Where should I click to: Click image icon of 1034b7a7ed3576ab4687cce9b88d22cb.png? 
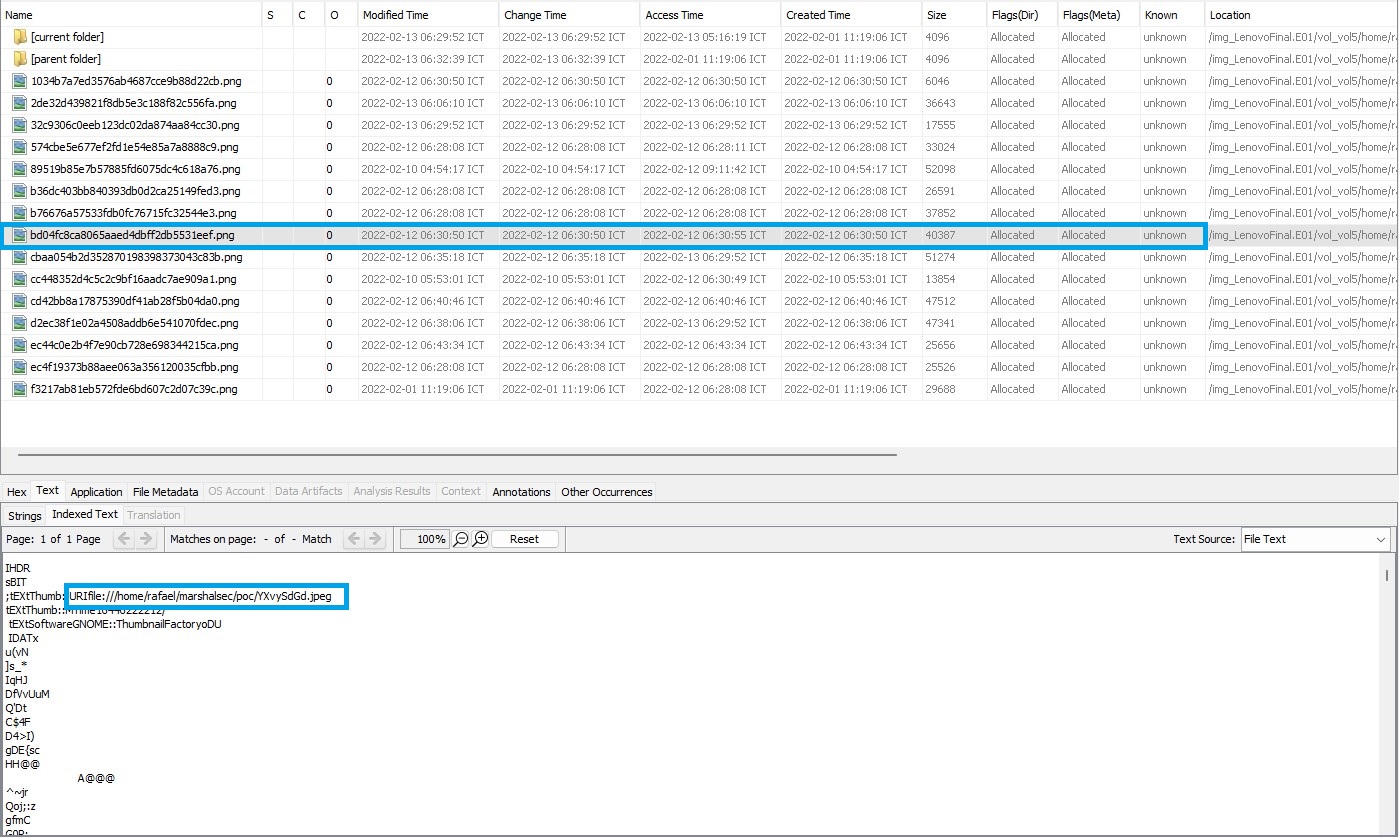19,81
